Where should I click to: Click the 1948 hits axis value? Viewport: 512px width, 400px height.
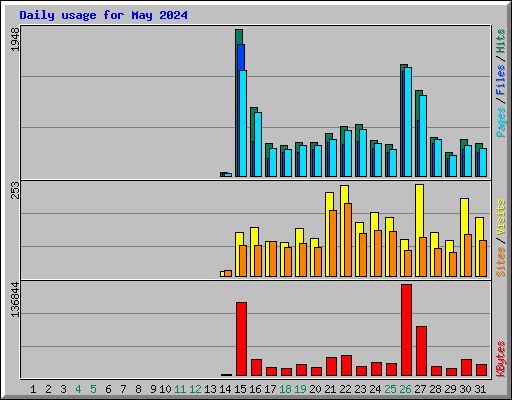pos(15,40)
